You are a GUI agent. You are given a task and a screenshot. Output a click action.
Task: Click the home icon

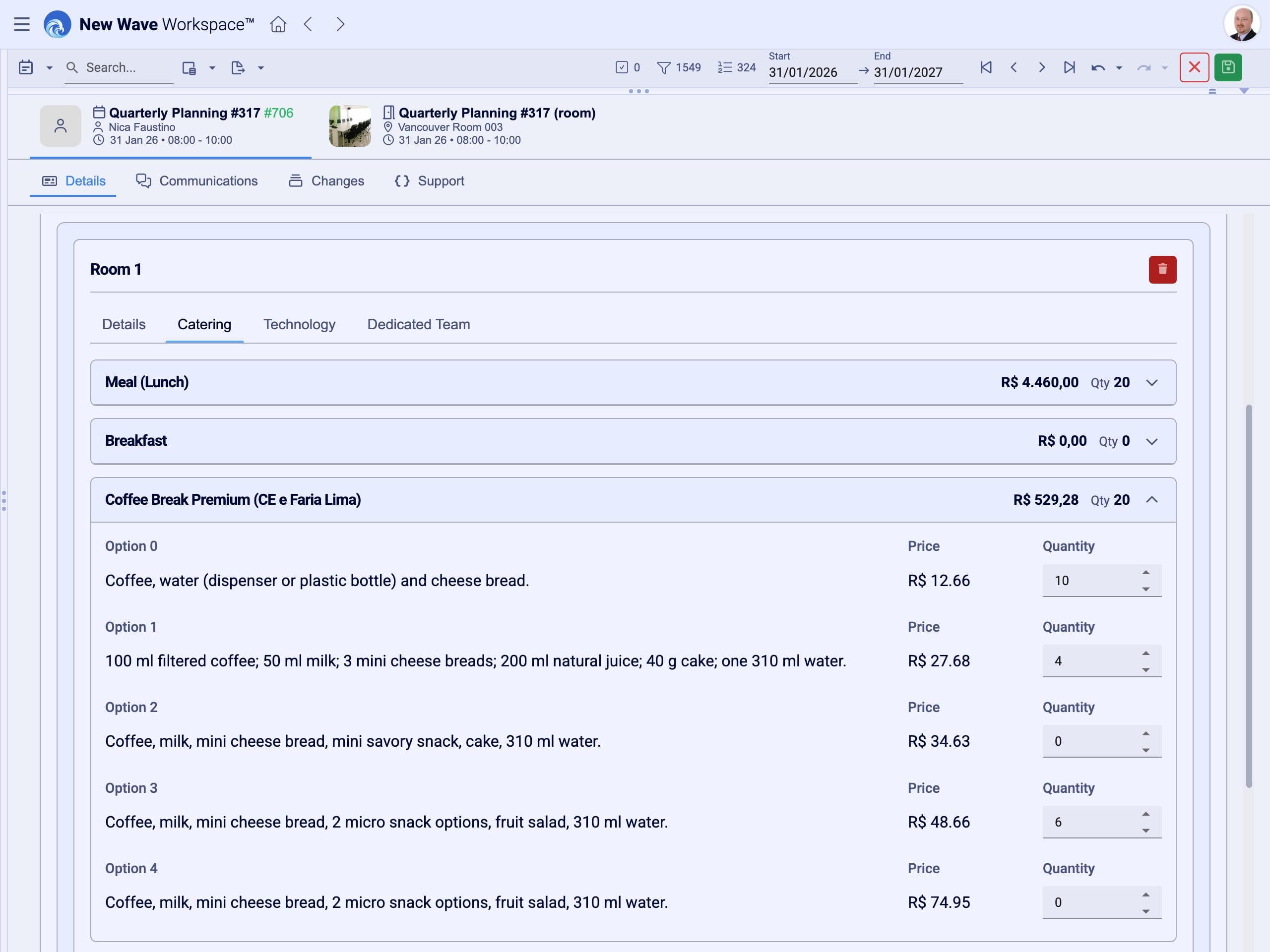coord(278,24)
